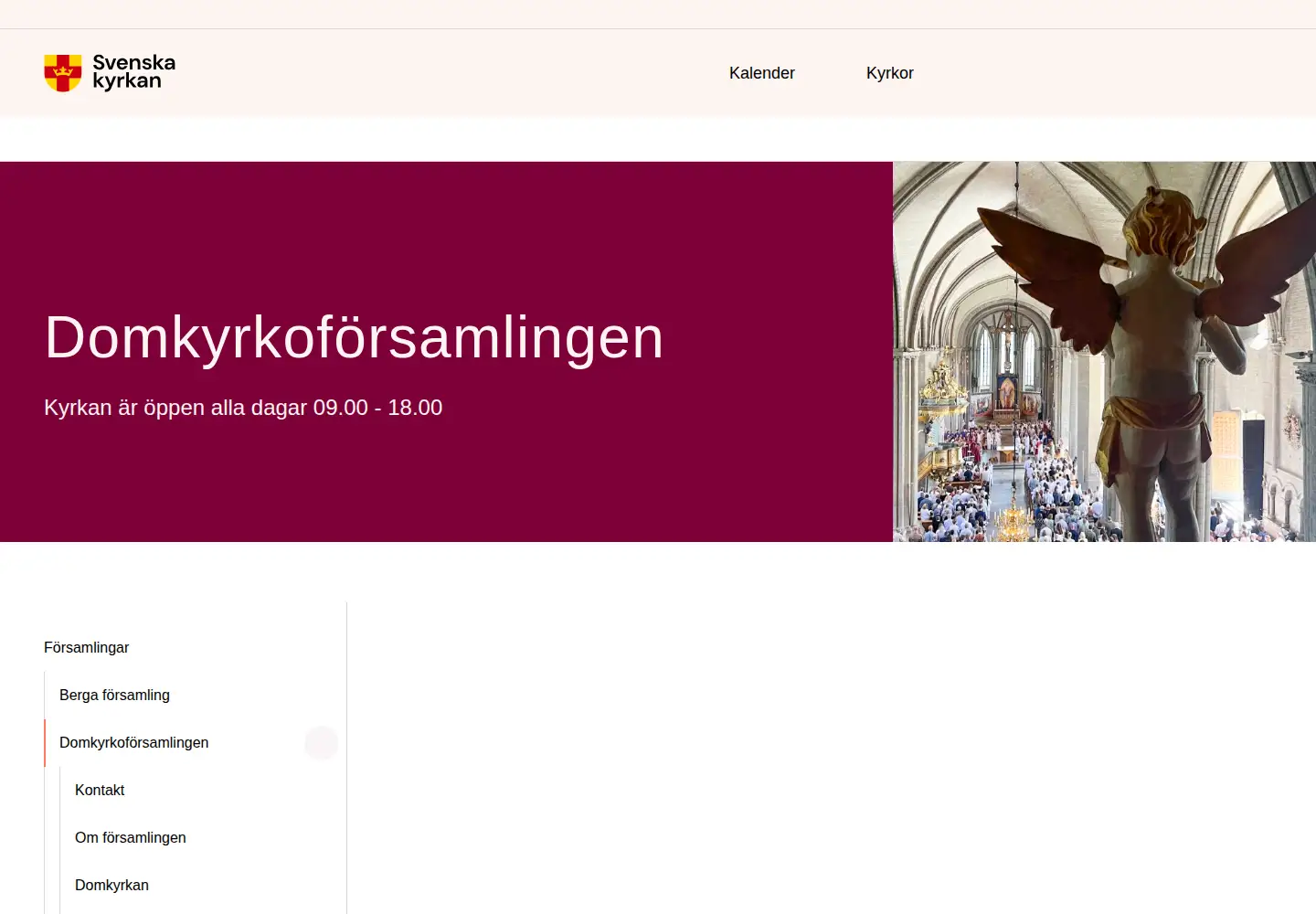Click the cathedral angel statue photo
This screenshot has height=914, width=1316.
[x=1104, y=352]
